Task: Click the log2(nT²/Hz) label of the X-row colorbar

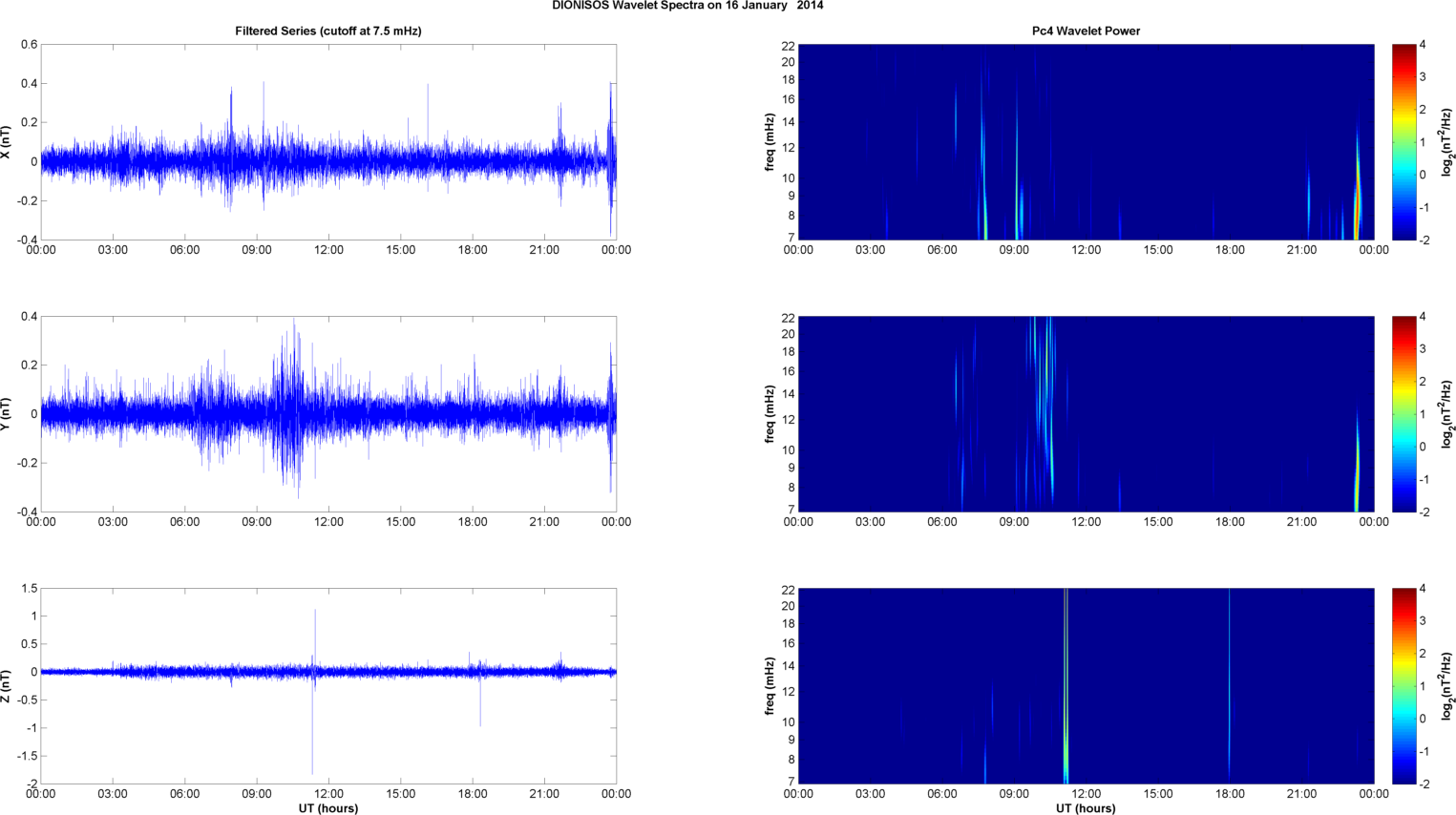Action: [x=1447, y=142]
